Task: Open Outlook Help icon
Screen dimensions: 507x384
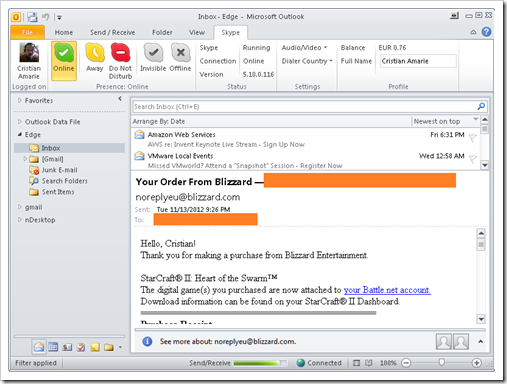Action: click(x=486, y=32)
